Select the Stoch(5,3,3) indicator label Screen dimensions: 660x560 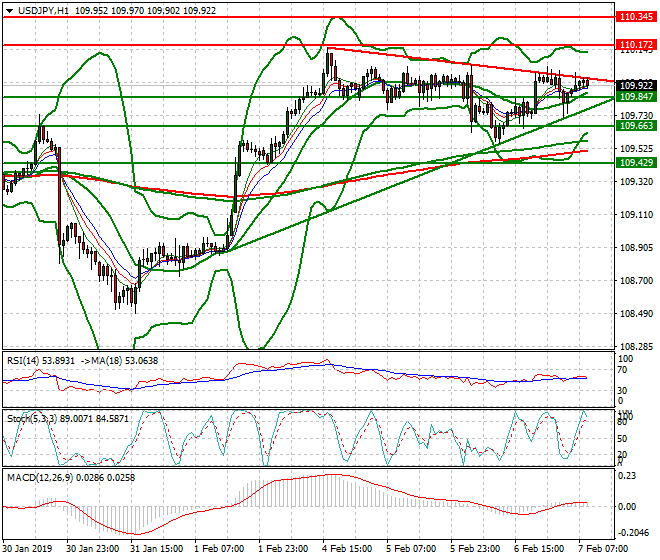pyautogui.click(x=32, y=419)
